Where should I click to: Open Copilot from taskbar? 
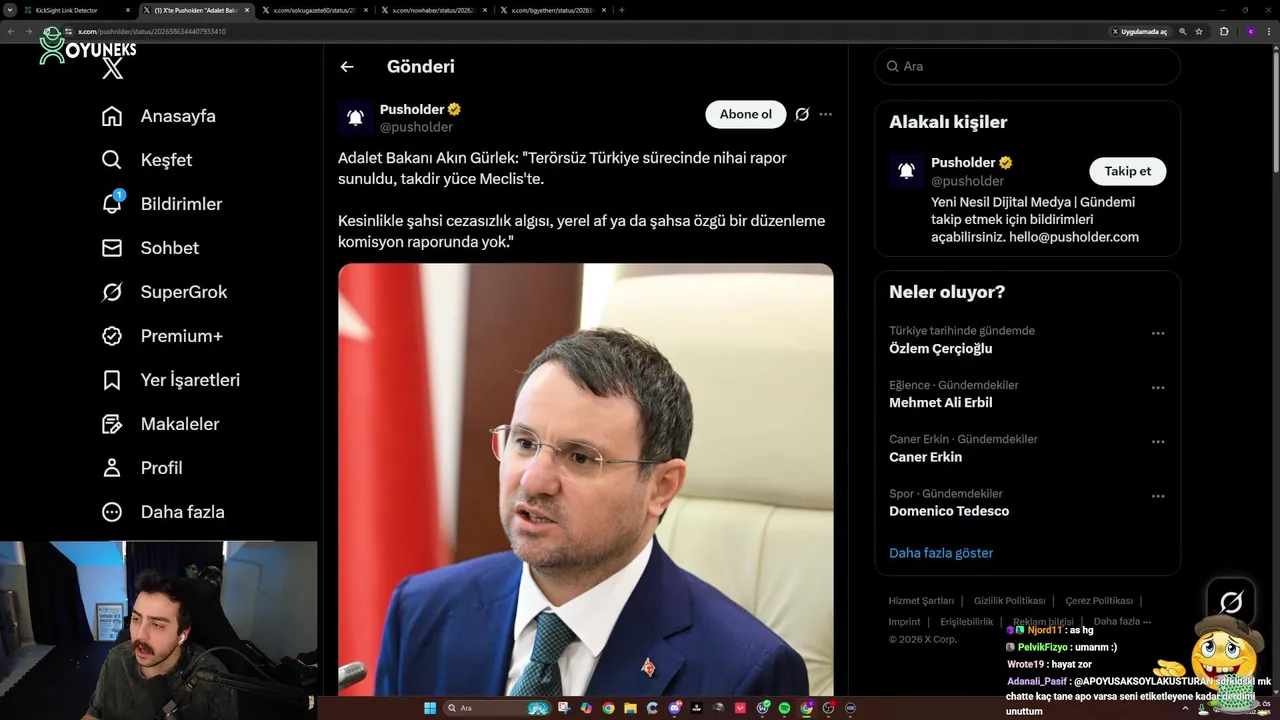(586, 708)
